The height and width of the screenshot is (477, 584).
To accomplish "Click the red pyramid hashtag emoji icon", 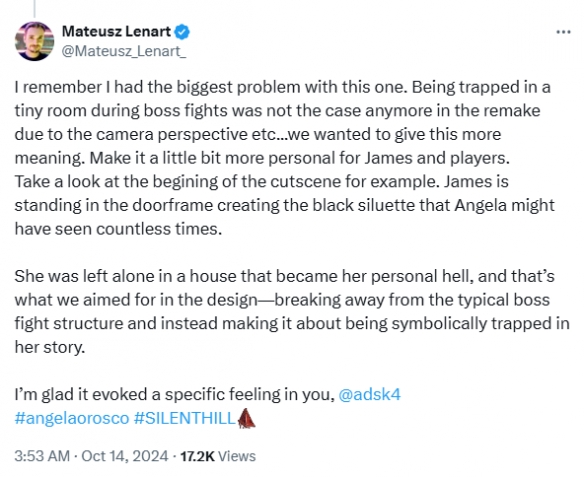I will (x=246, y=418).
